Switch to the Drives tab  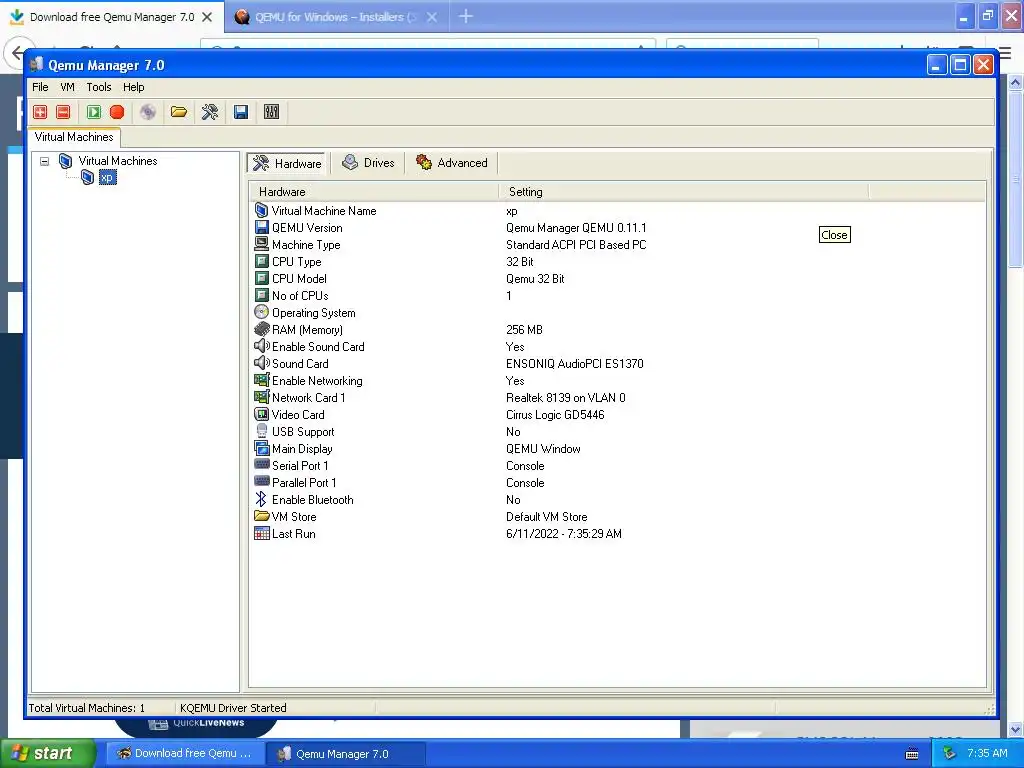pyautogui.click(x=368, y=163)
